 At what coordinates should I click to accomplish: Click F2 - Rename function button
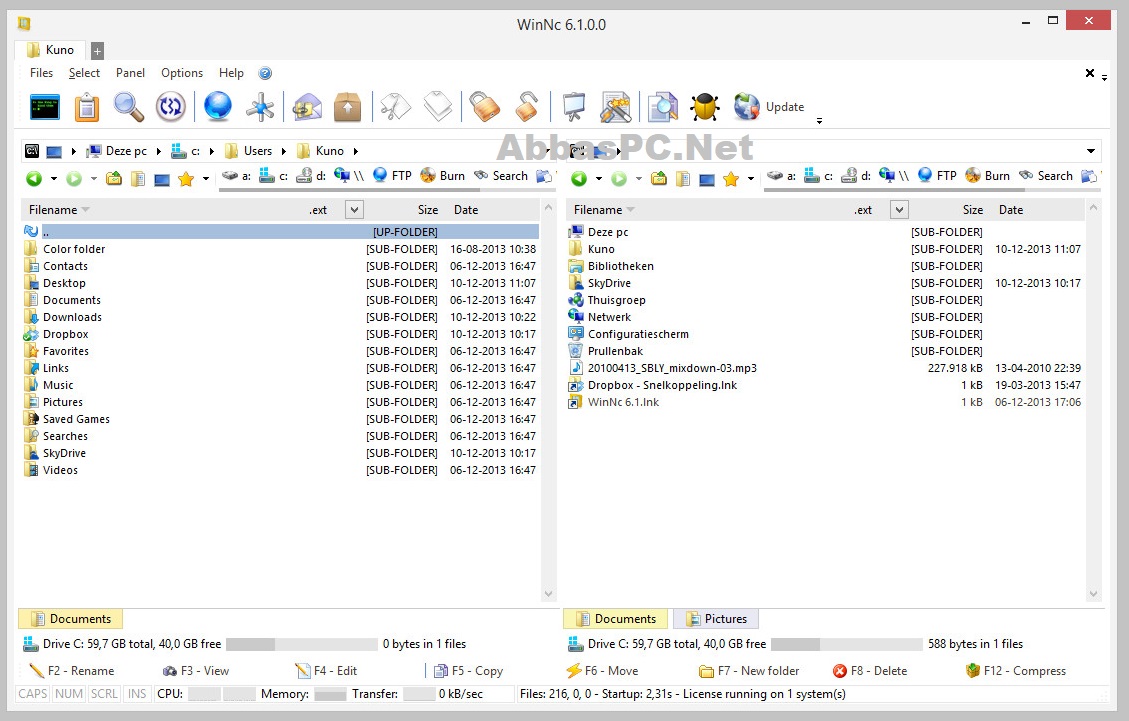click(71, 671)
